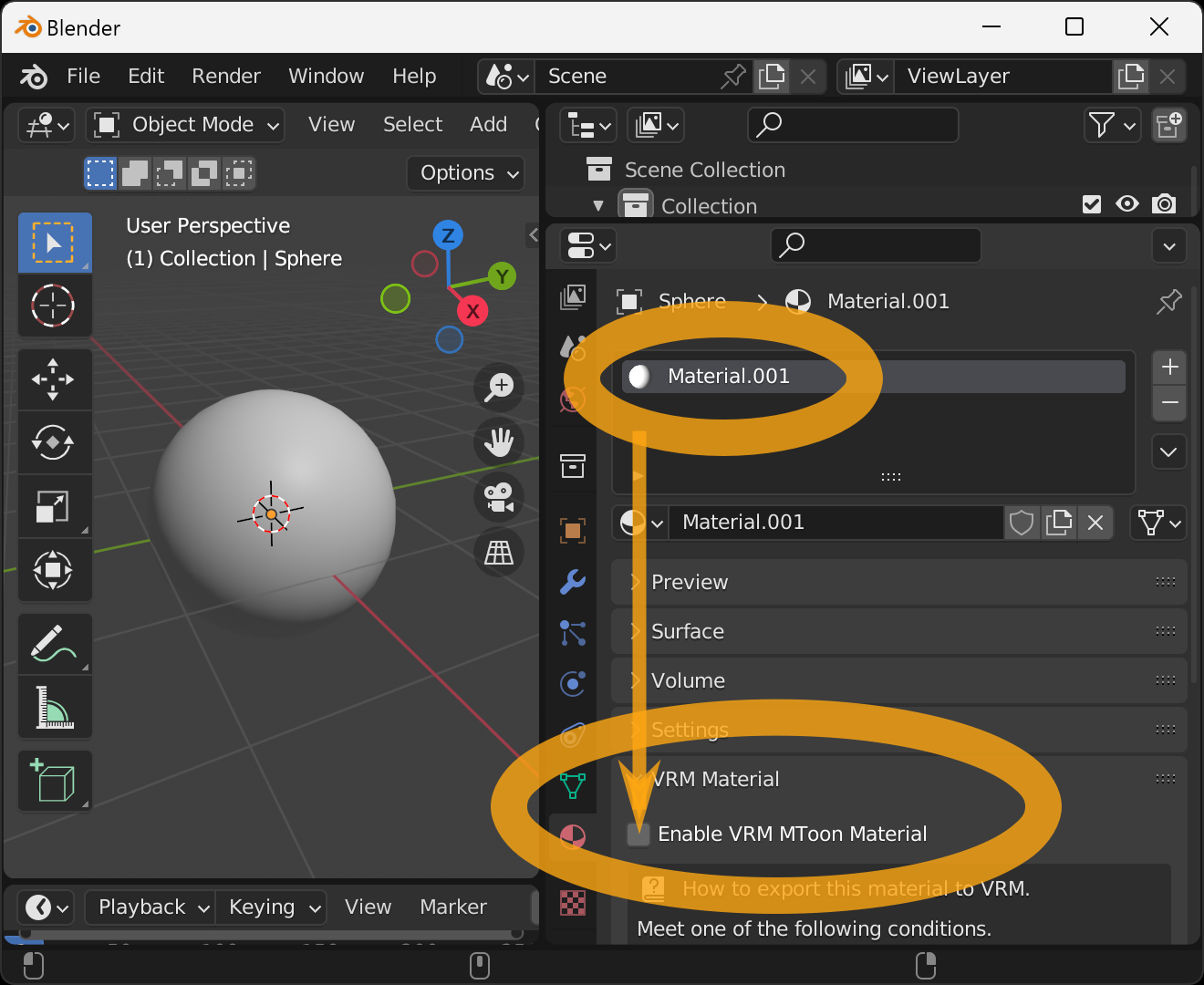1204x985 pixels.
Task: Toggle Collection viewport visibility eye
Action: [x=1127, y=204]
